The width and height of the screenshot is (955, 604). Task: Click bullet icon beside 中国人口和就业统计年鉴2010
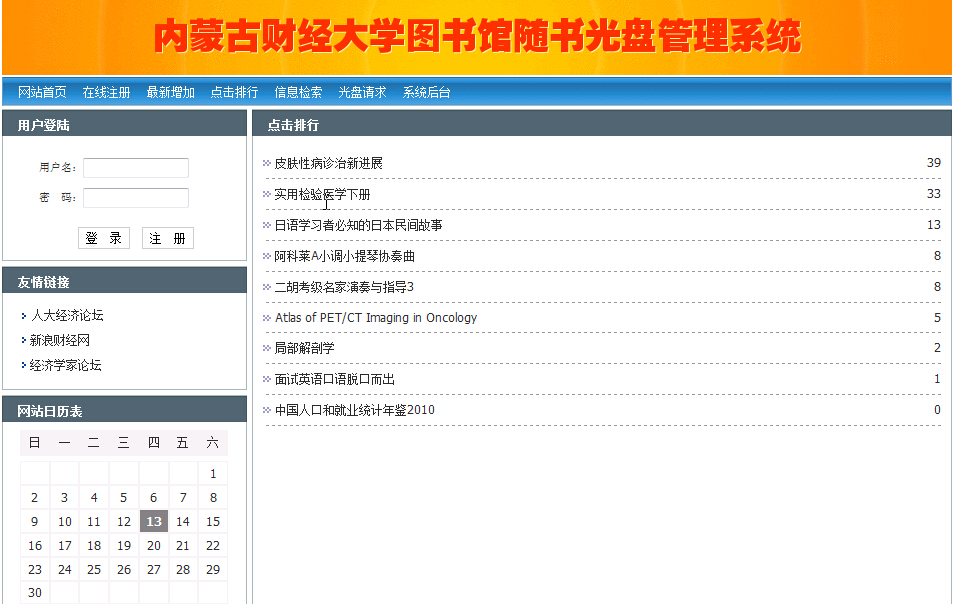tap(267, 410)
